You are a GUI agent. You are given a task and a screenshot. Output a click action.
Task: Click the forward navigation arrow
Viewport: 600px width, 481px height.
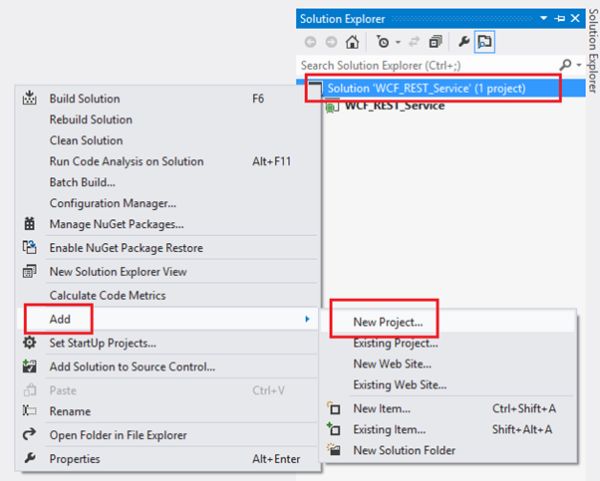pos(329,43)
